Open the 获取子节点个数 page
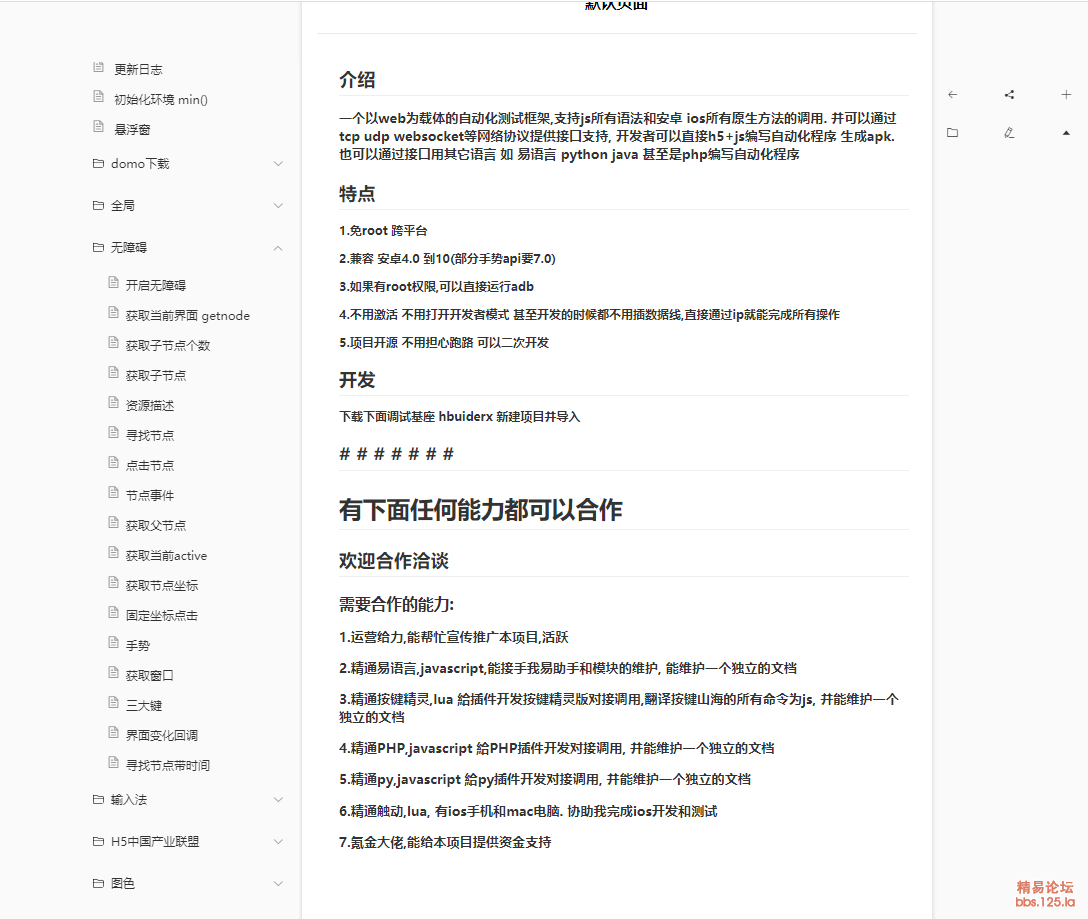 (x=168, y=346)
